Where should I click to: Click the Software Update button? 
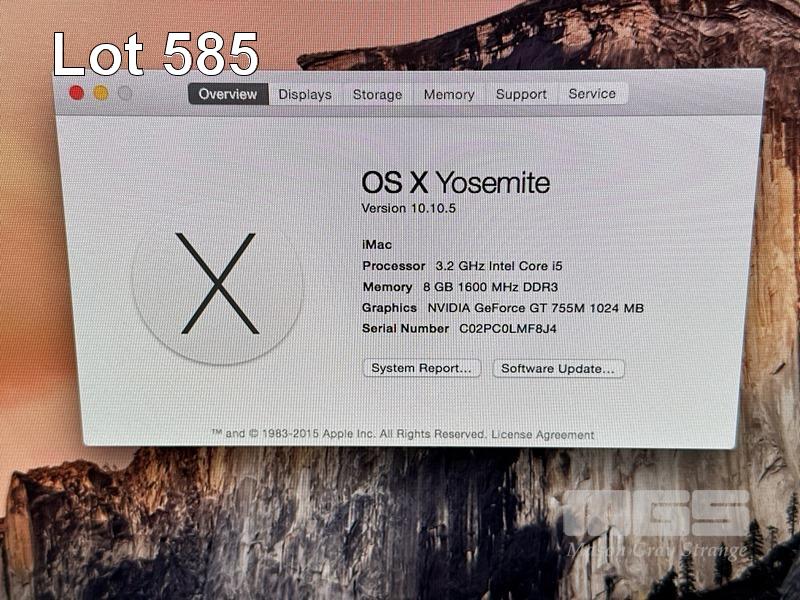(x=558, y=368)
